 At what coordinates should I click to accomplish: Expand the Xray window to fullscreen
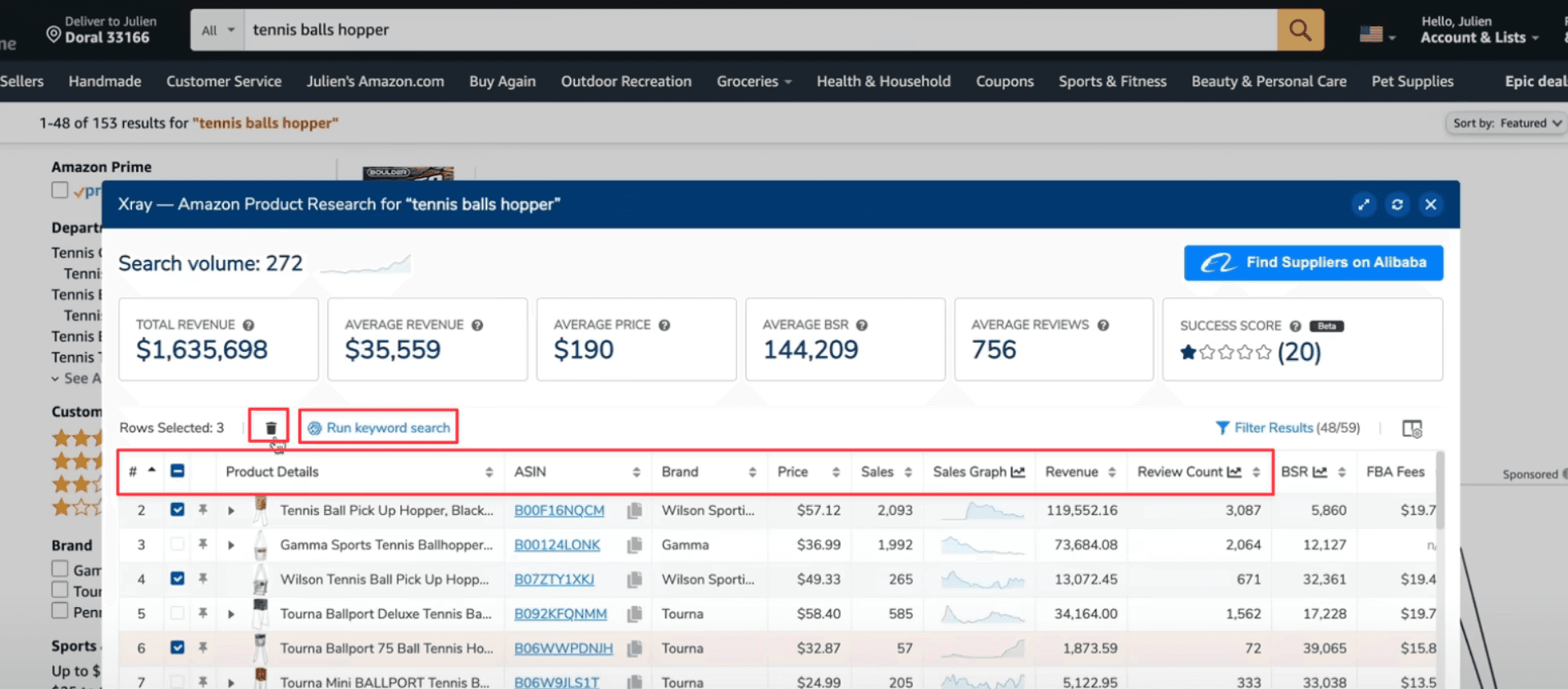coord(1364,205)
